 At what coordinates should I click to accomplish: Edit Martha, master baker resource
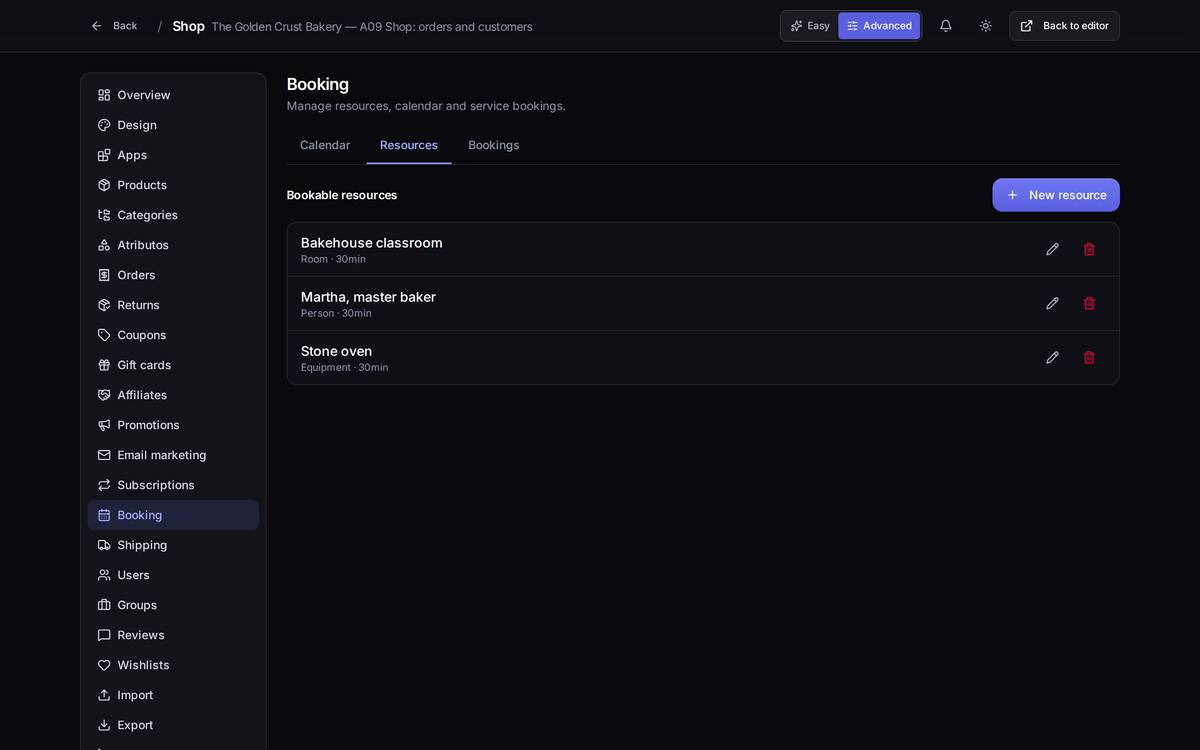click(1052, 303)
